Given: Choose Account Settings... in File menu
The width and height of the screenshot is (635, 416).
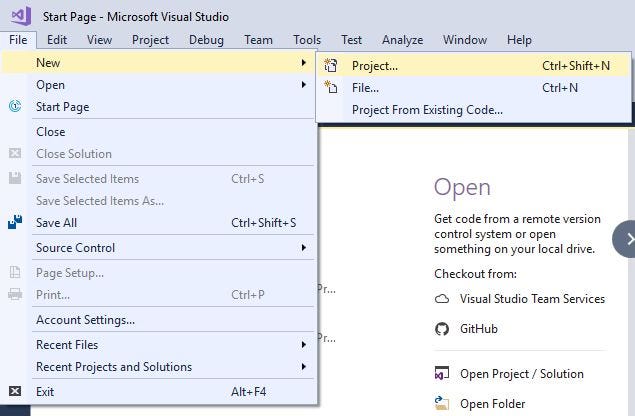Looking at the screenshot, I should tap(85, 320).
